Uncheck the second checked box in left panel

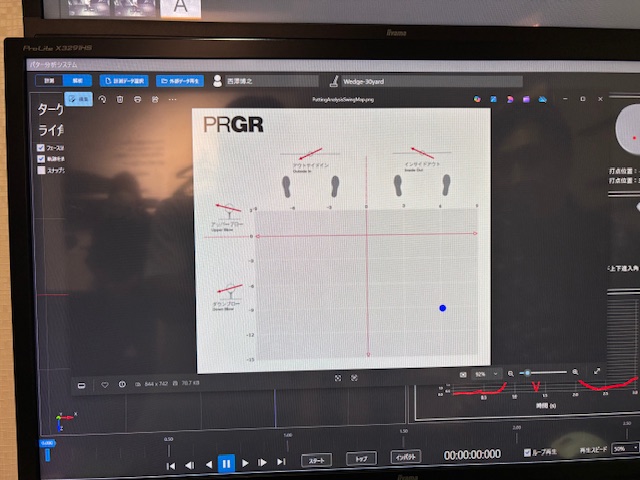pos(41,159)
